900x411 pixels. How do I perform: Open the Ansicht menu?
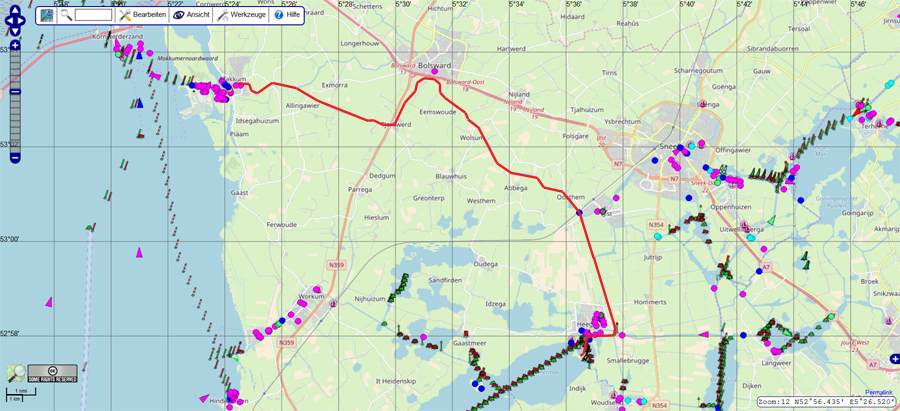[190, 15]
